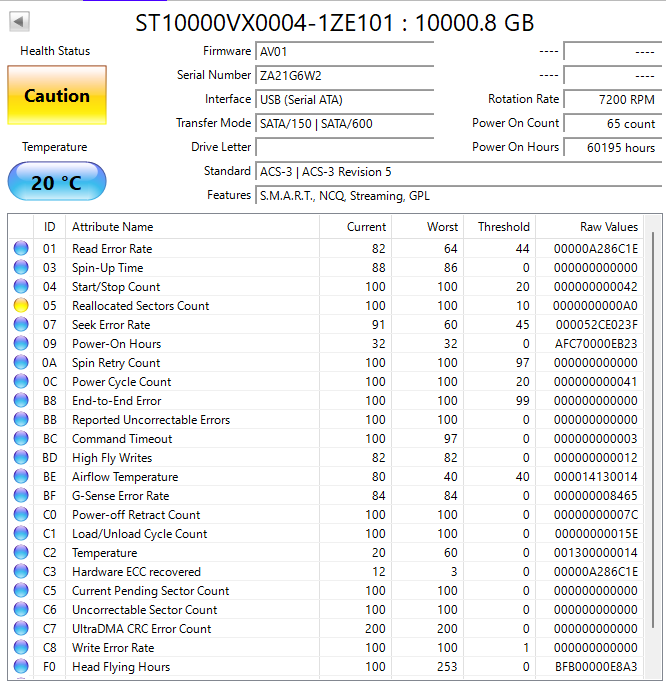Select the Airflow Temperature attribute name
The image size is (666, 685).
pyautogui.click(x=125, y=477)
